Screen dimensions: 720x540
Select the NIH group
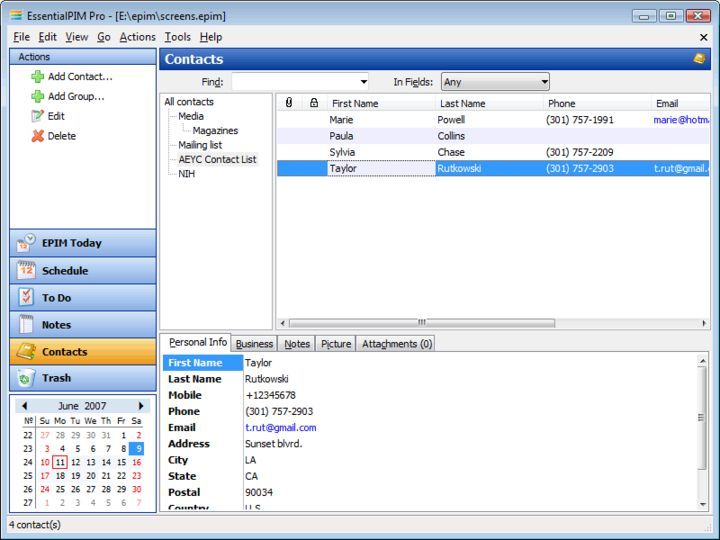coord(186,174)
